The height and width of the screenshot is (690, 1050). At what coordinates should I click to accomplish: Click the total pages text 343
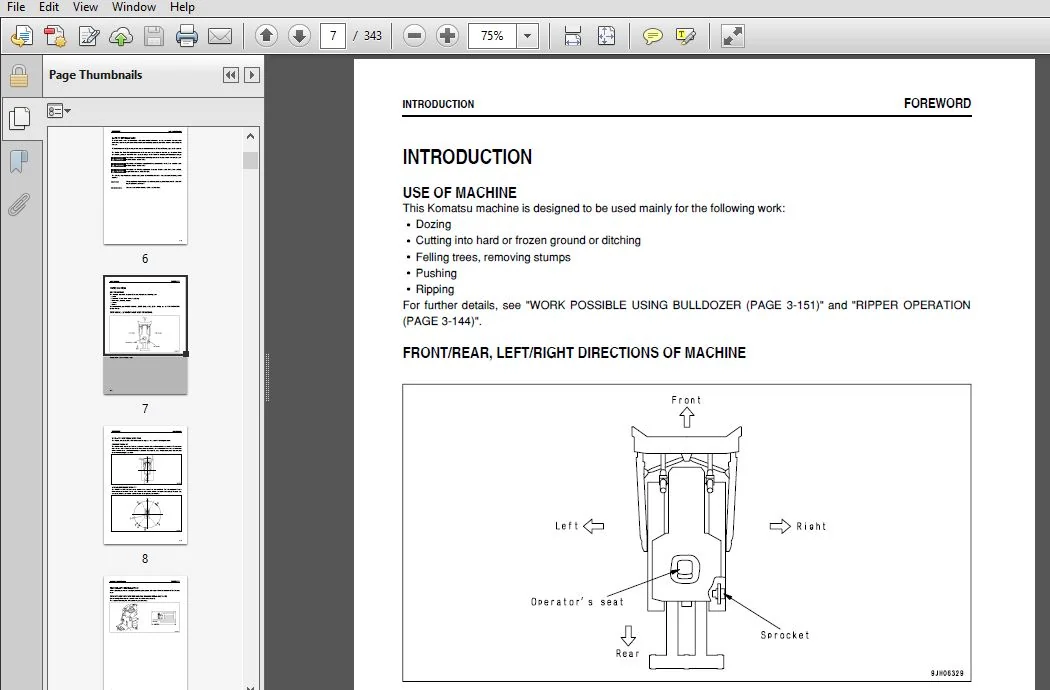click(372, 36)
